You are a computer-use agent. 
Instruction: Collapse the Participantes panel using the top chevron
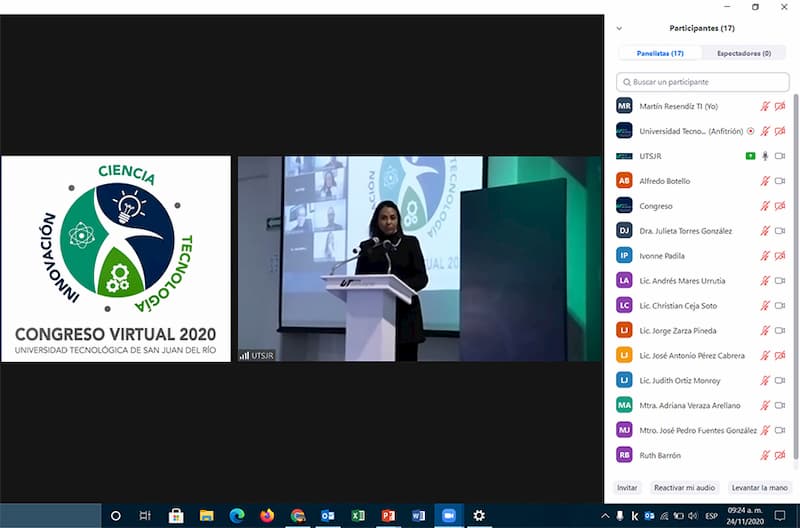coord(619,29)
